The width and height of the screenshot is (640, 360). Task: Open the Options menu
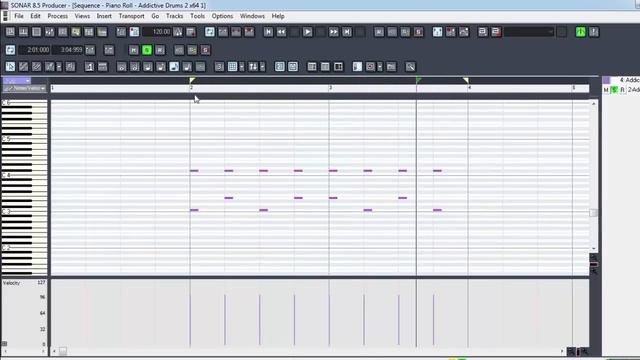coord(222,16)
